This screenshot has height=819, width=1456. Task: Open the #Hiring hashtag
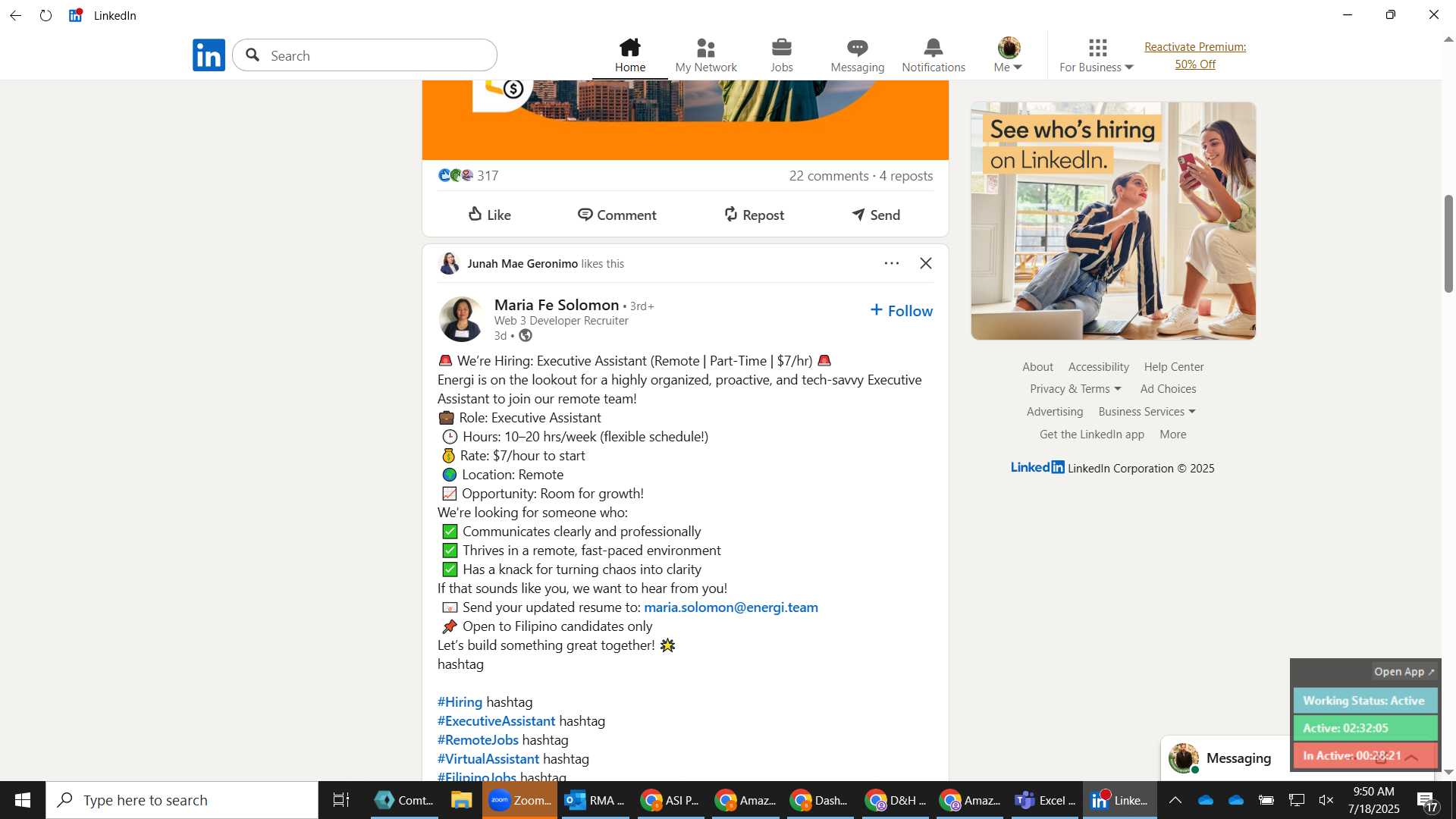coord(460,702)
